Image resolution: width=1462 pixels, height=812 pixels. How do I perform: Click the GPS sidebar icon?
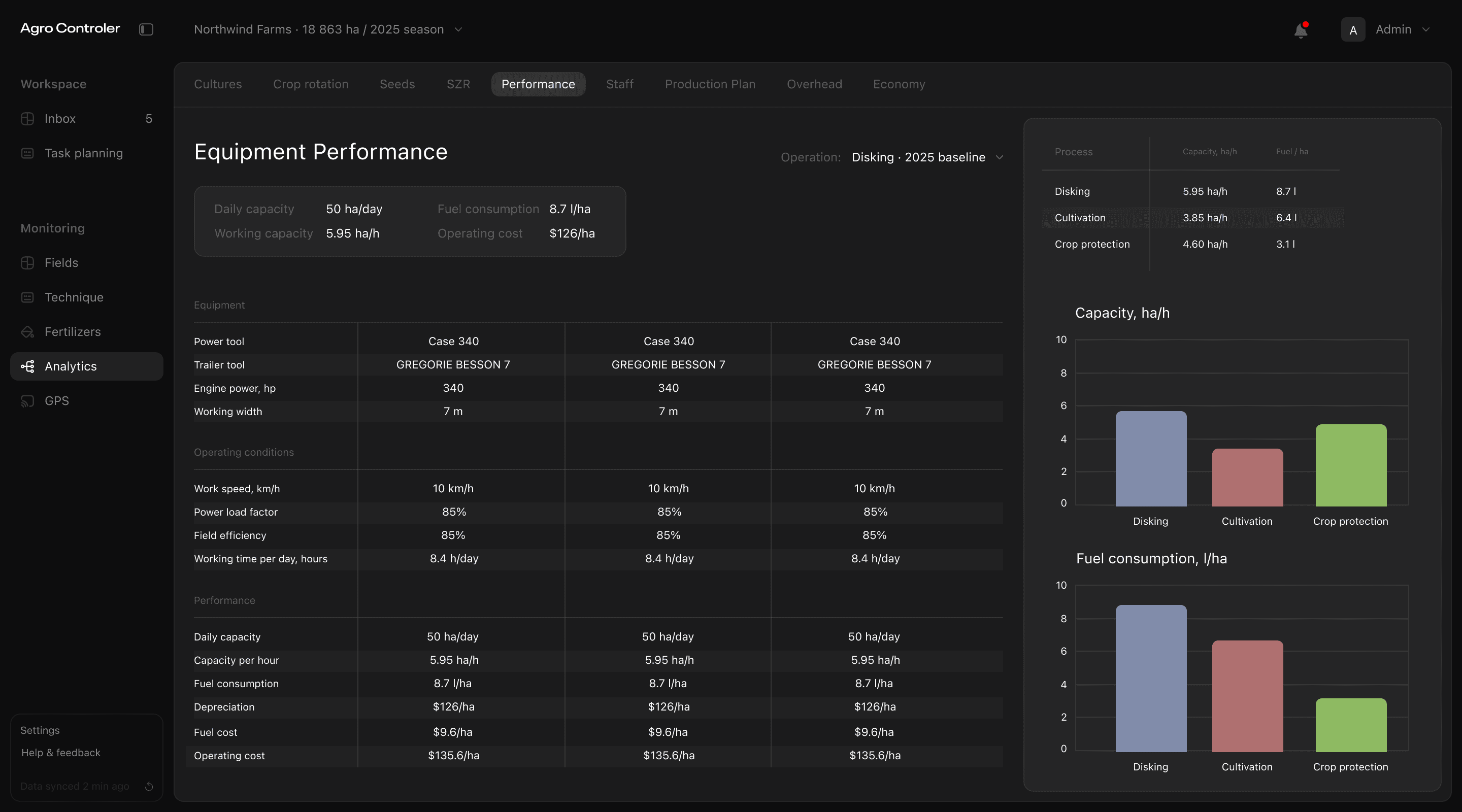(x=27, y=401)
